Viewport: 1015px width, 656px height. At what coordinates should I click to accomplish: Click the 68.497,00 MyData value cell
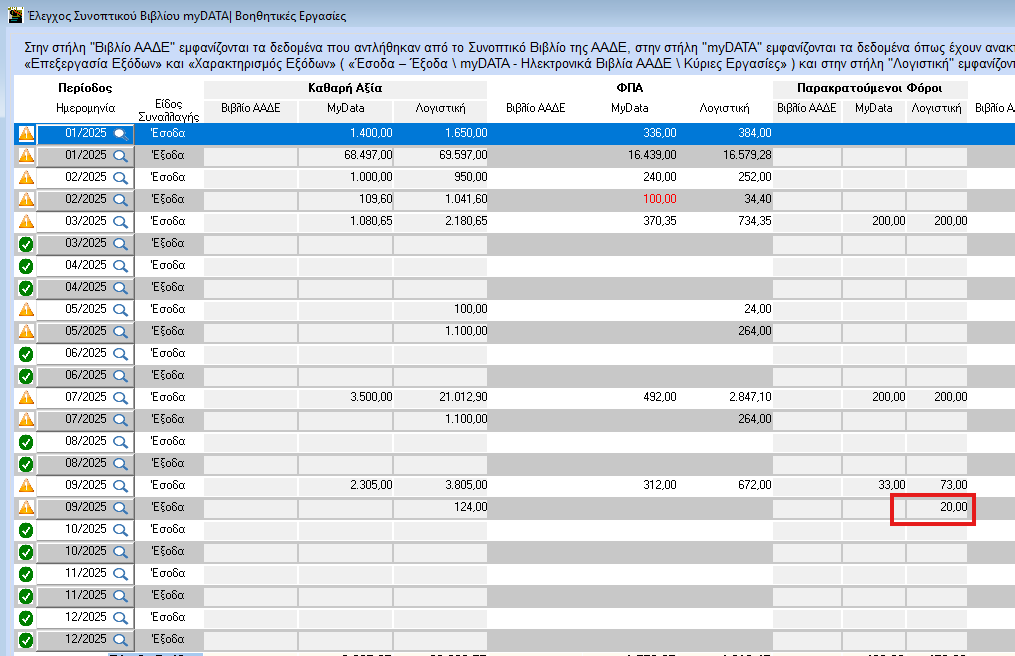pos(345,155)
